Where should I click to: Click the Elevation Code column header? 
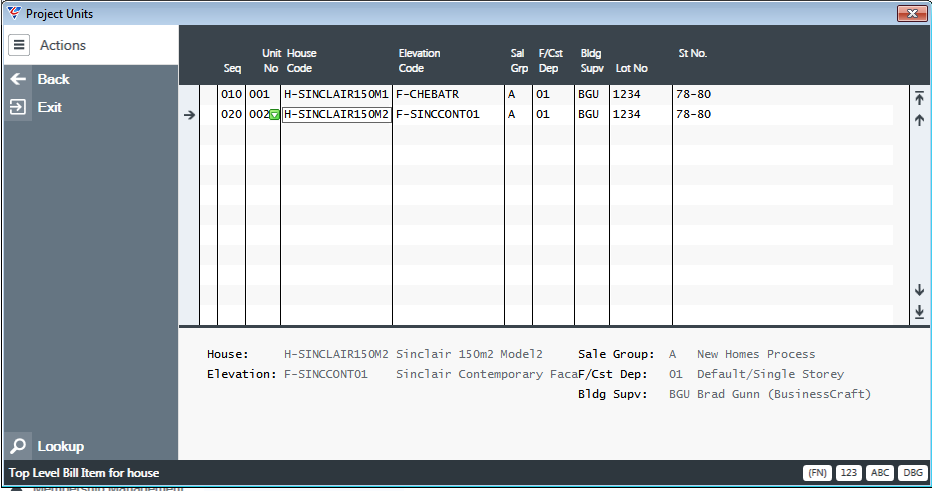(x=419, y=61)
